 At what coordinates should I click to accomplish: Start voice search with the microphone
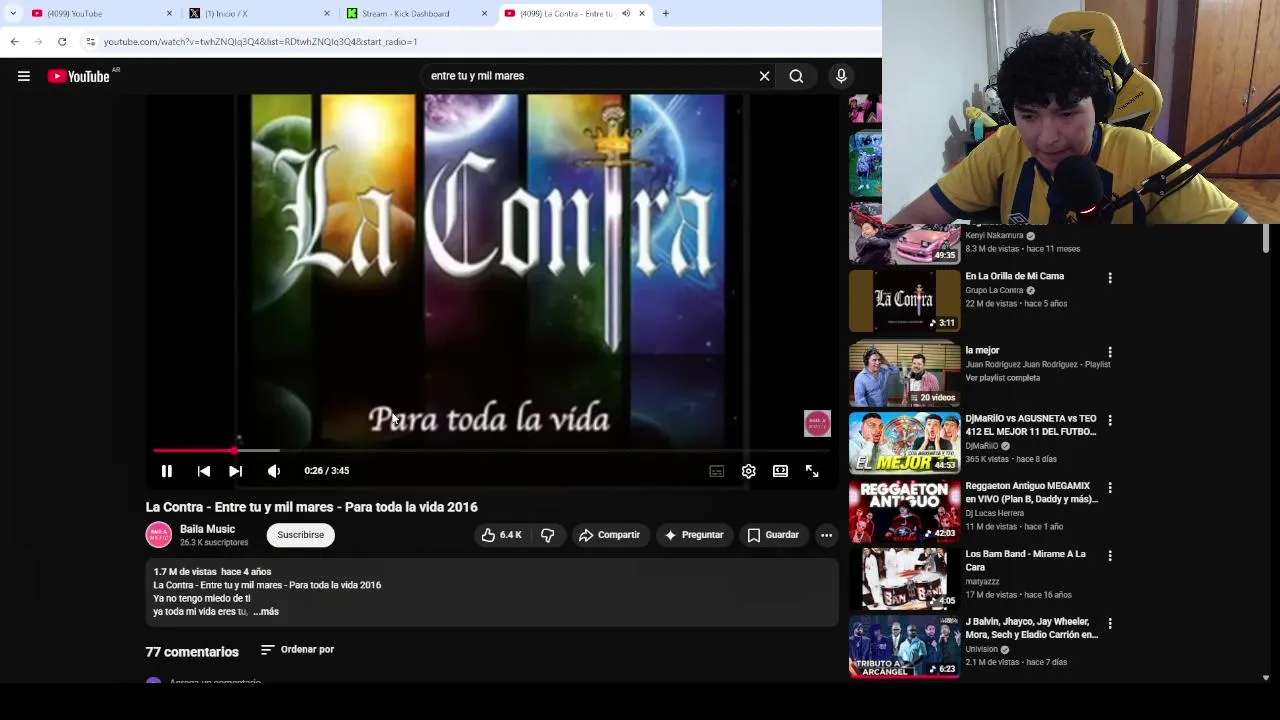pos(841,76)
